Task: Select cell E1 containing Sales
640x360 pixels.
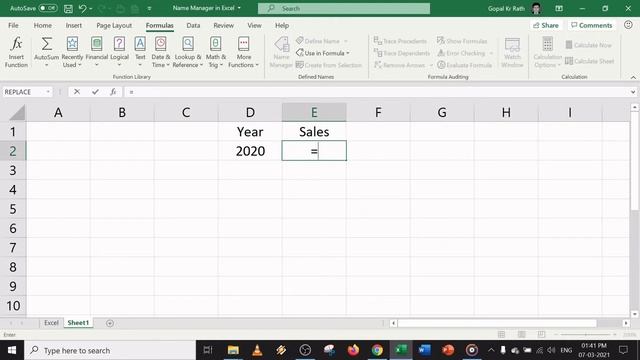Action: pyautogui.click(x=314, y=131)
